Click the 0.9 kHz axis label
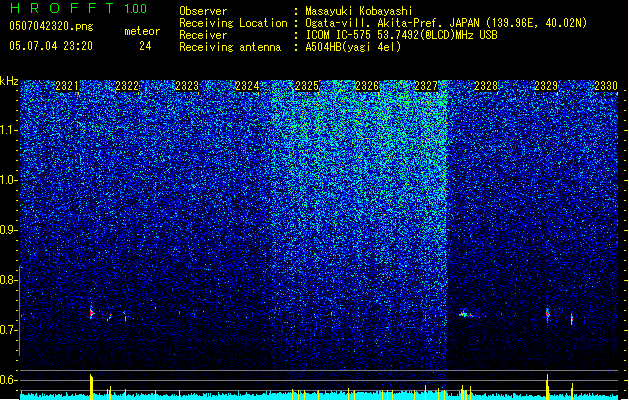629x400 pixels. tap(9, 230)
